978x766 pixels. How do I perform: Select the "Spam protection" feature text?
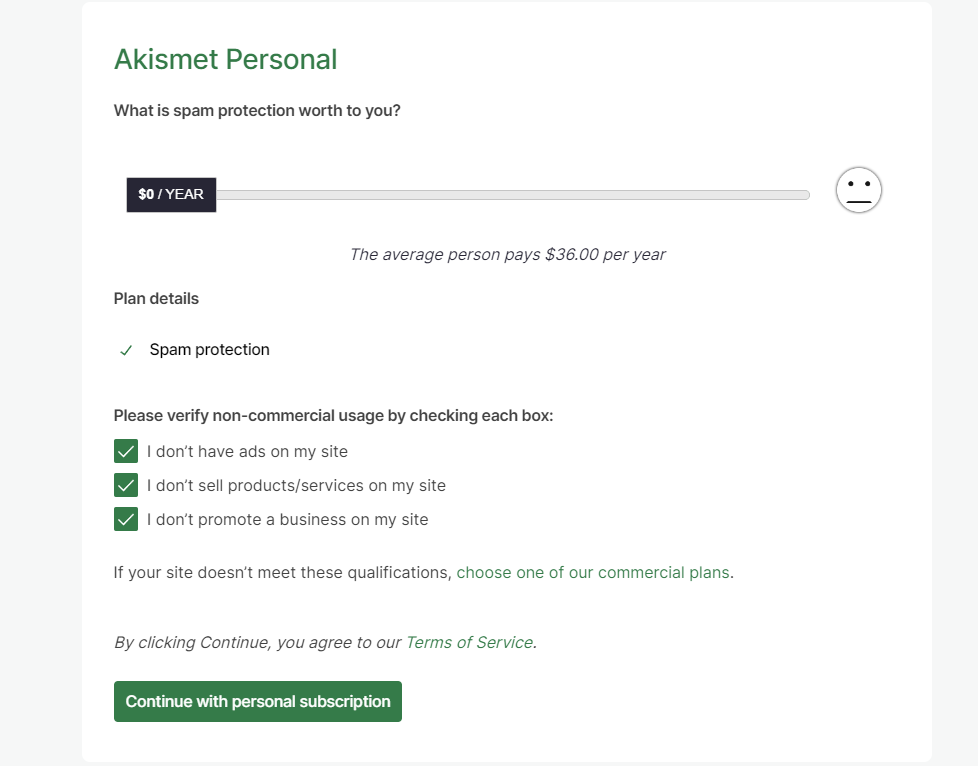(x=210, y=350)
